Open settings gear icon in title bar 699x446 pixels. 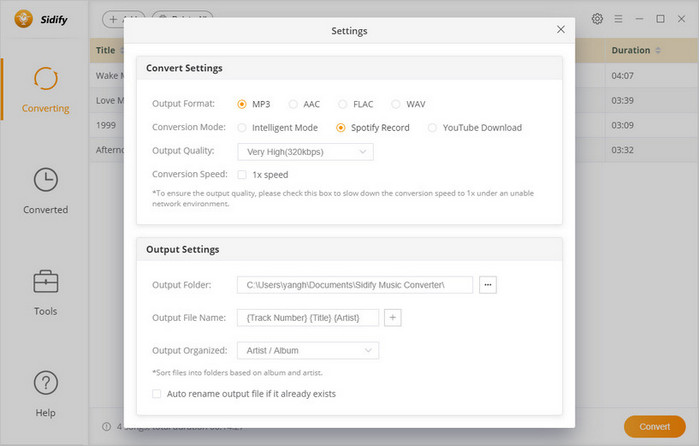pyautogui.click(x=597, y=19)
